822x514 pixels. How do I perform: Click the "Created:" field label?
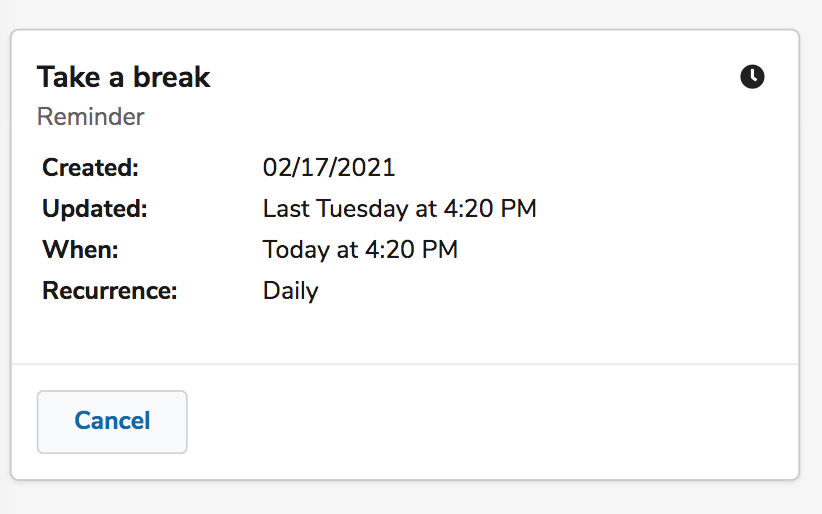(x=90, y=167)
